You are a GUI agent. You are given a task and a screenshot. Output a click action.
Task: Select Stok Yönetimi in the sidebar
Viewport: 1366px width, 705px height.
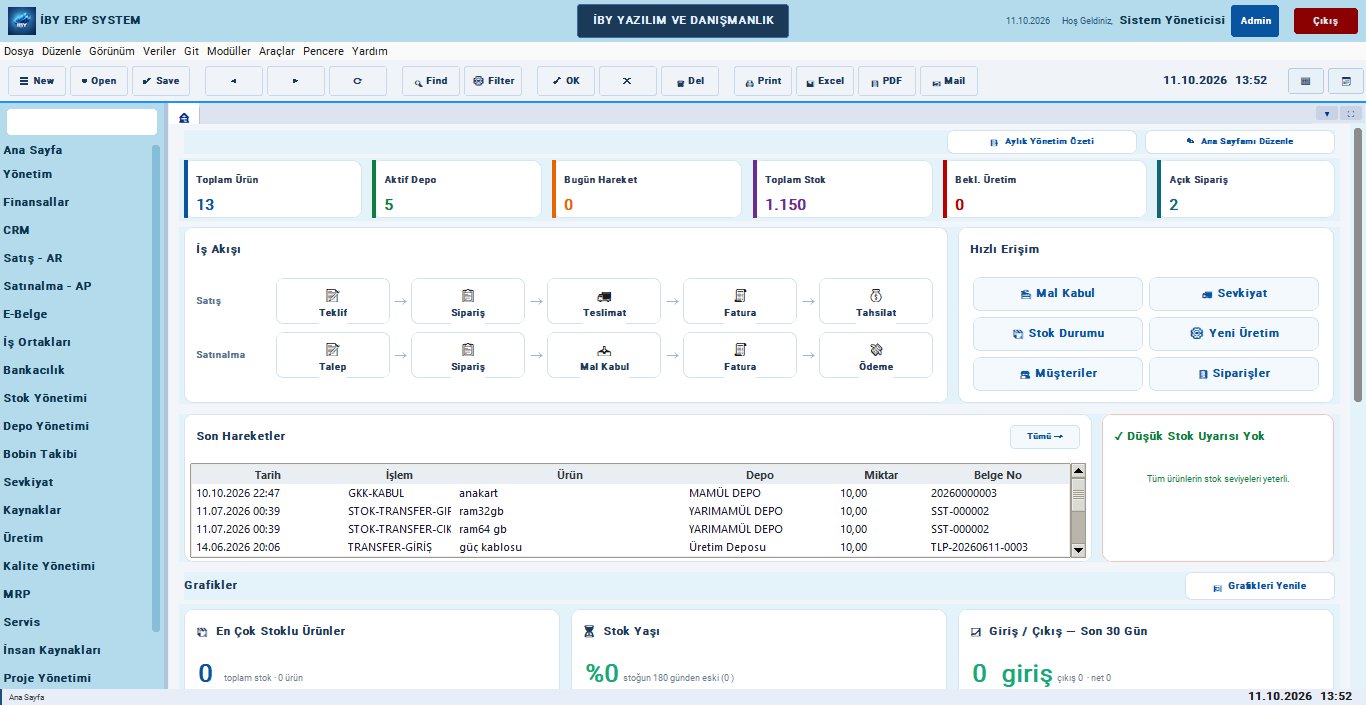pos(45,398)
